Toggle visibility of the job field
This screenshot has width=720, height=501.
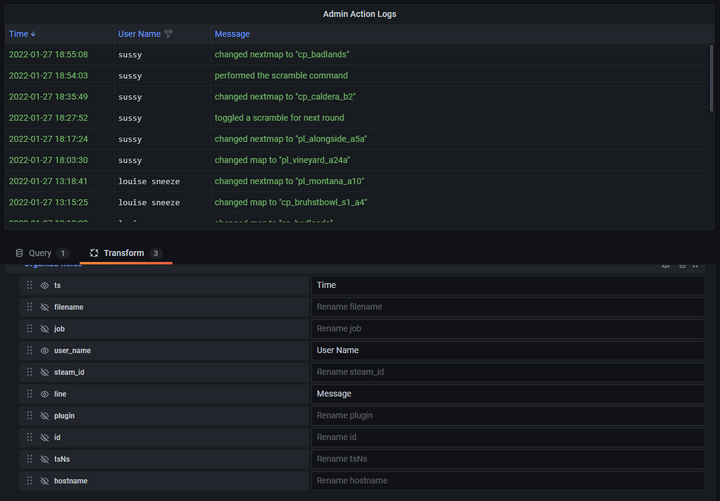(44, 329)
